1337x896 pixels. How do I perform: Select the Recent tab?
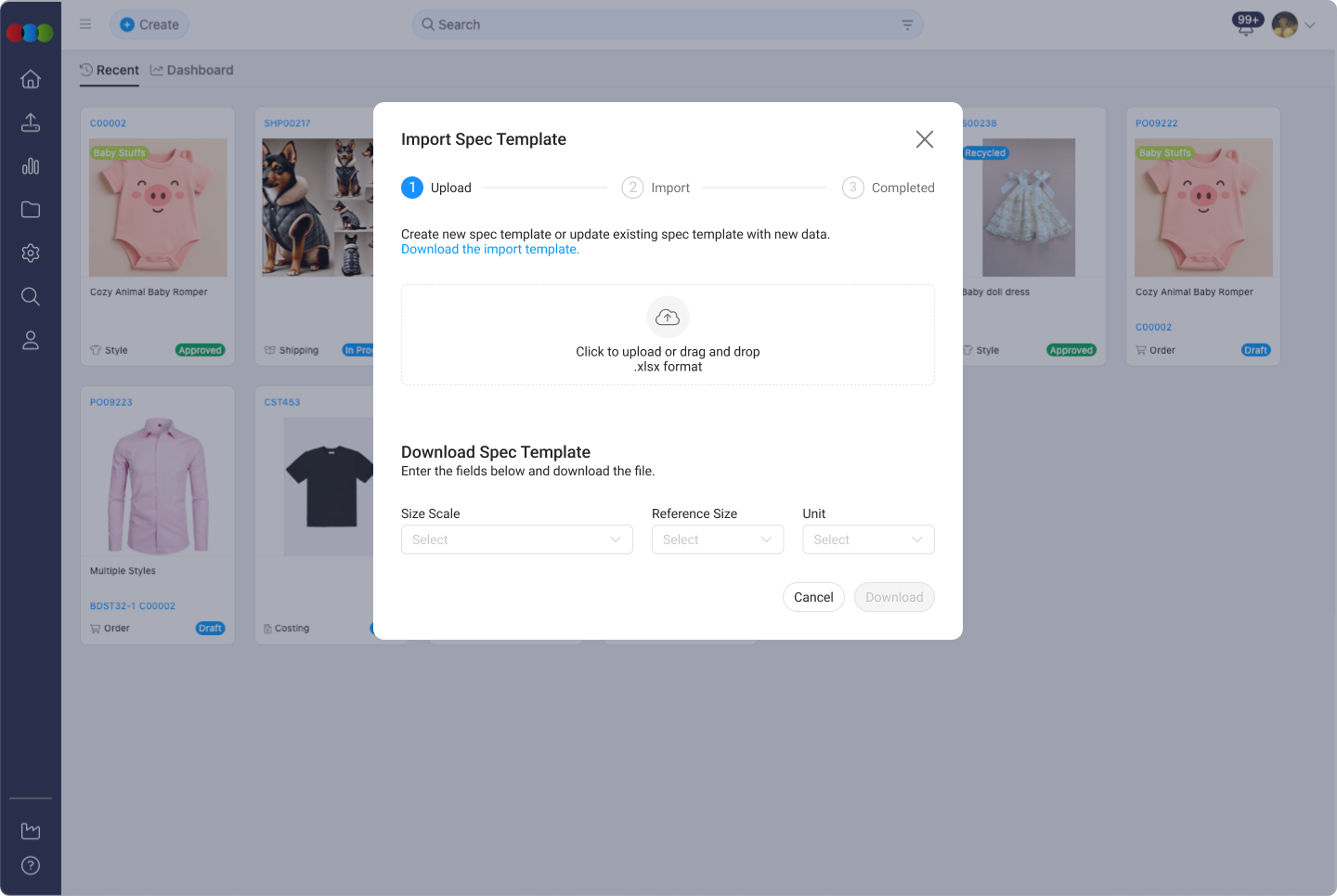coord(110,70)
